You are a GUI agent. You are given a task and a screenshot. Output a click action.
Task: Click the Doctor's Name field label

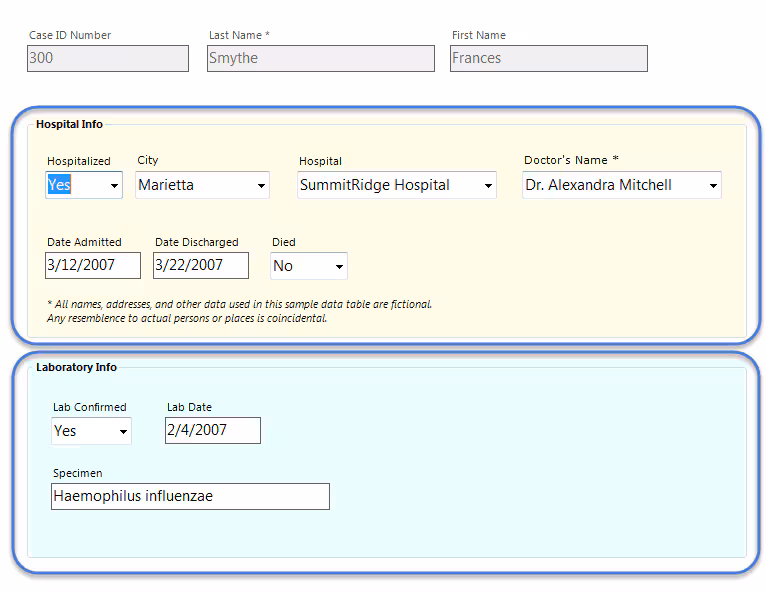click(x=571, y=160)
